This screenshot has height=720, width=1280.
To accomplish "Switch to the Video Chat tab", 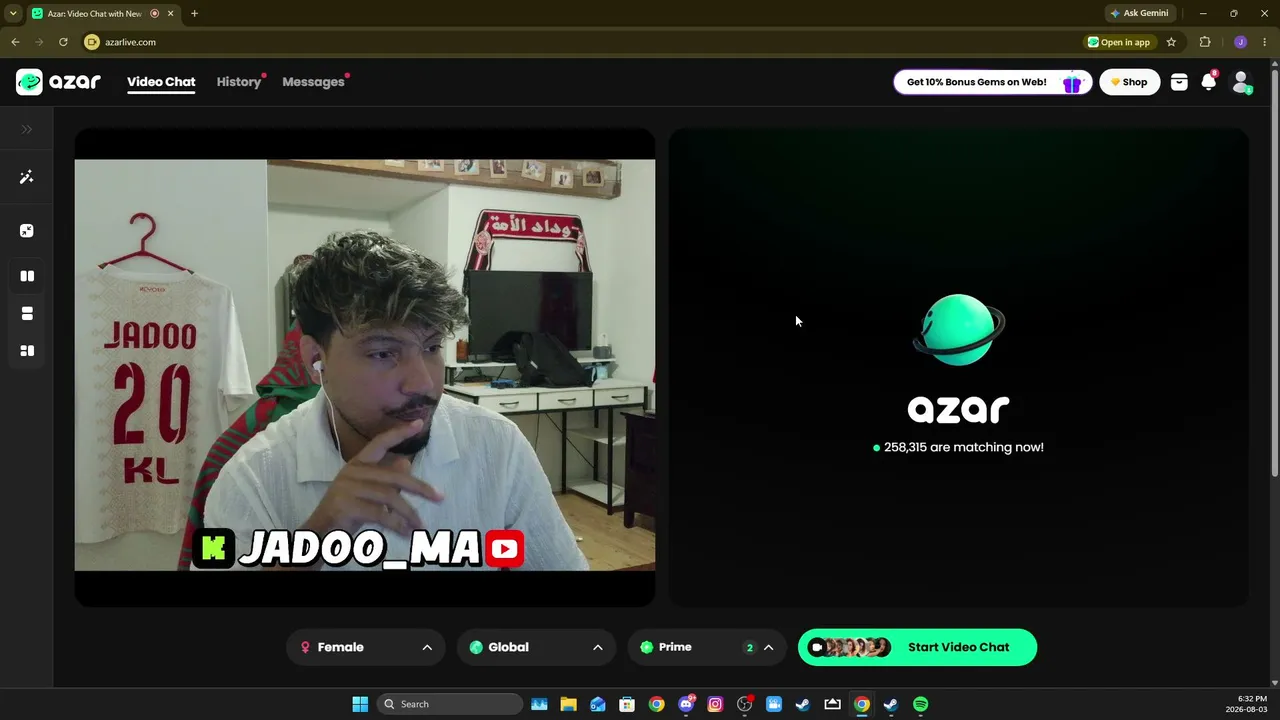I will coord(161,82).
